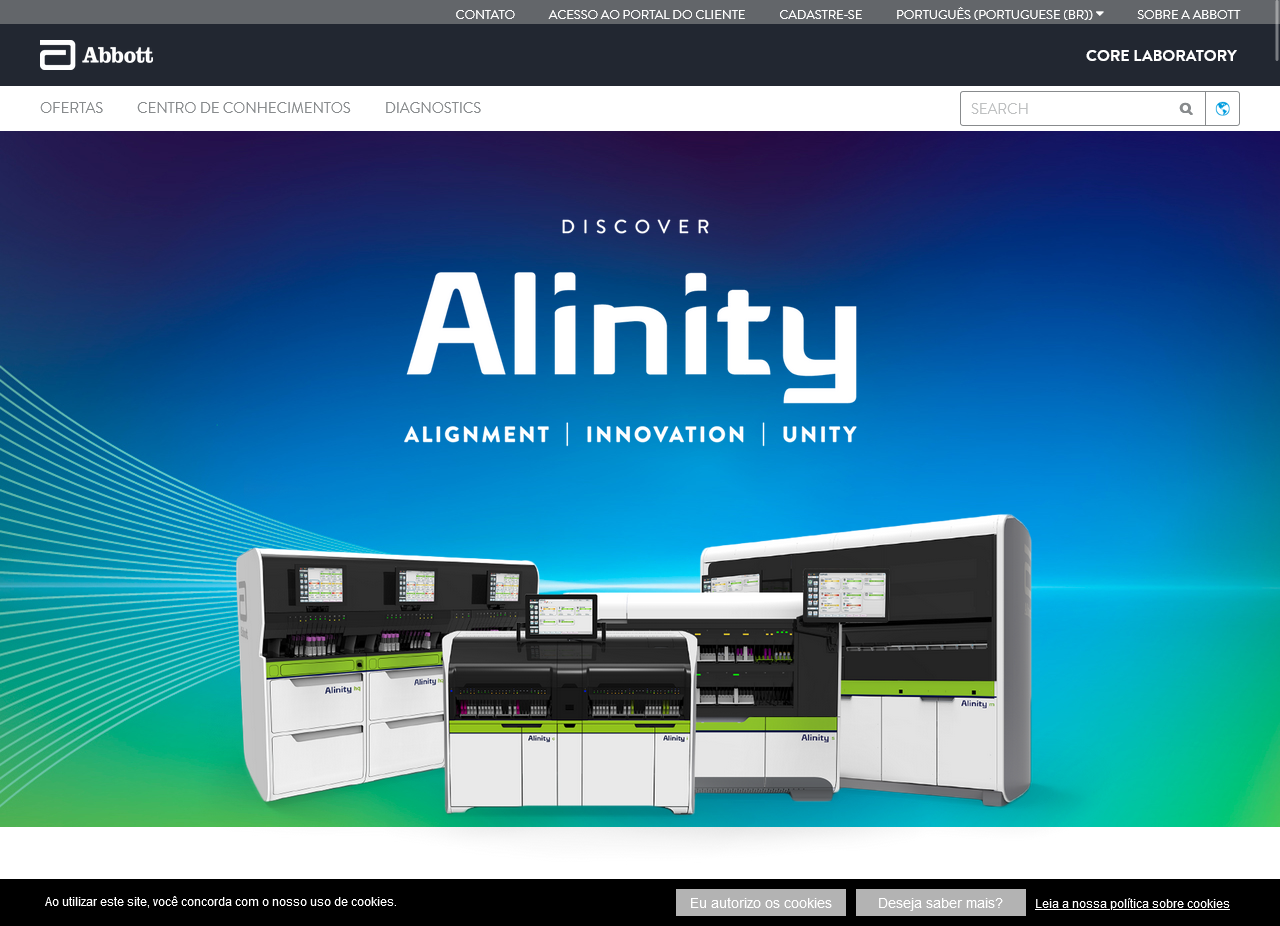This screenshot has width=1280, height=926.
Task: Click the Cadastre-se link
Action: [820, 14]
